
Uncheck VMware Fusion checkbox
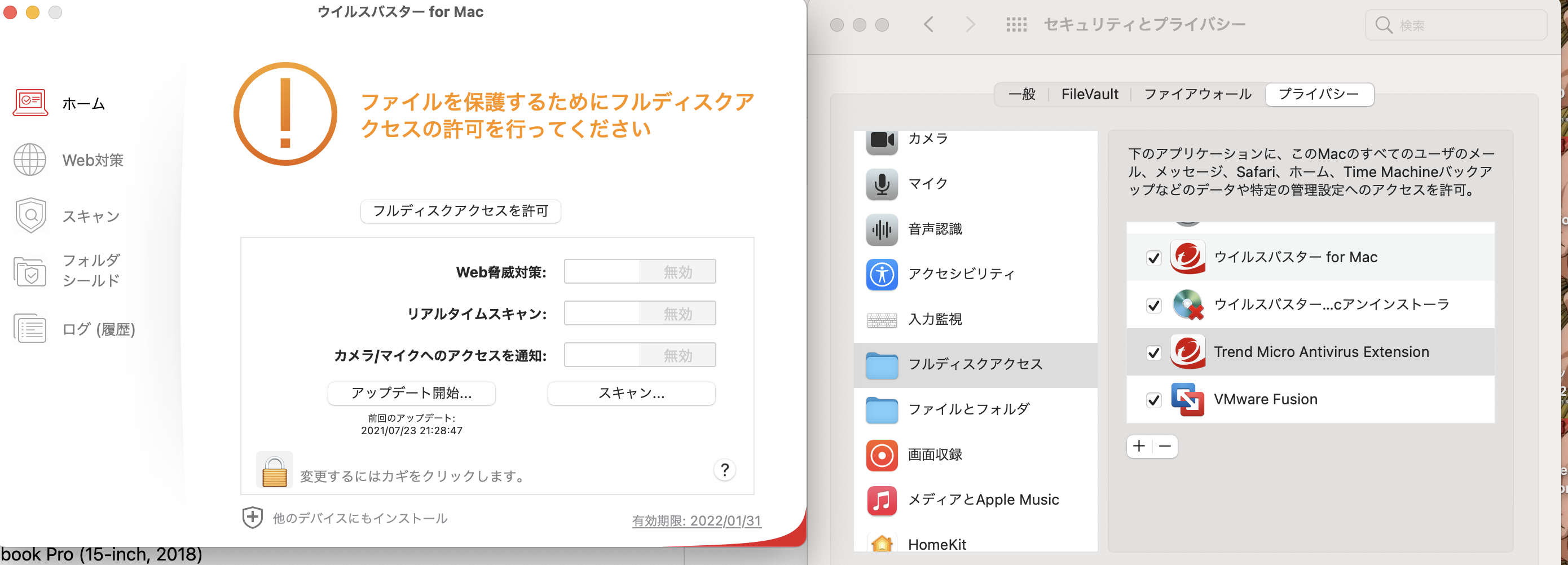(1153, 400)
